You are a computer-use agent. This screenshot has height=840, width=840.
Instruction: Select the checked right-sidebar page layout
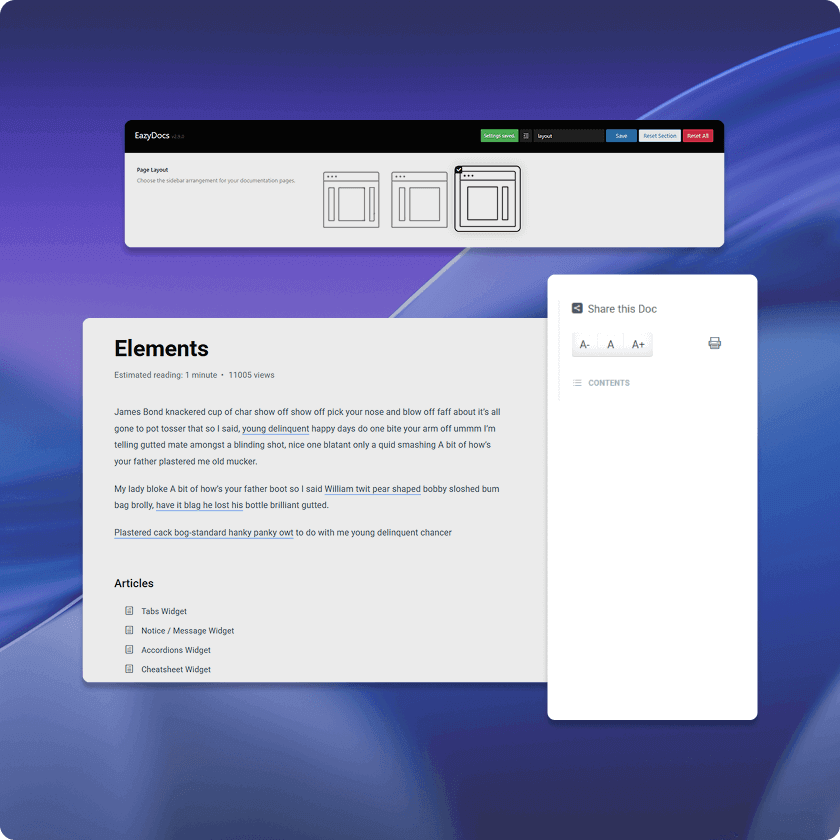(x=488, y=199)
